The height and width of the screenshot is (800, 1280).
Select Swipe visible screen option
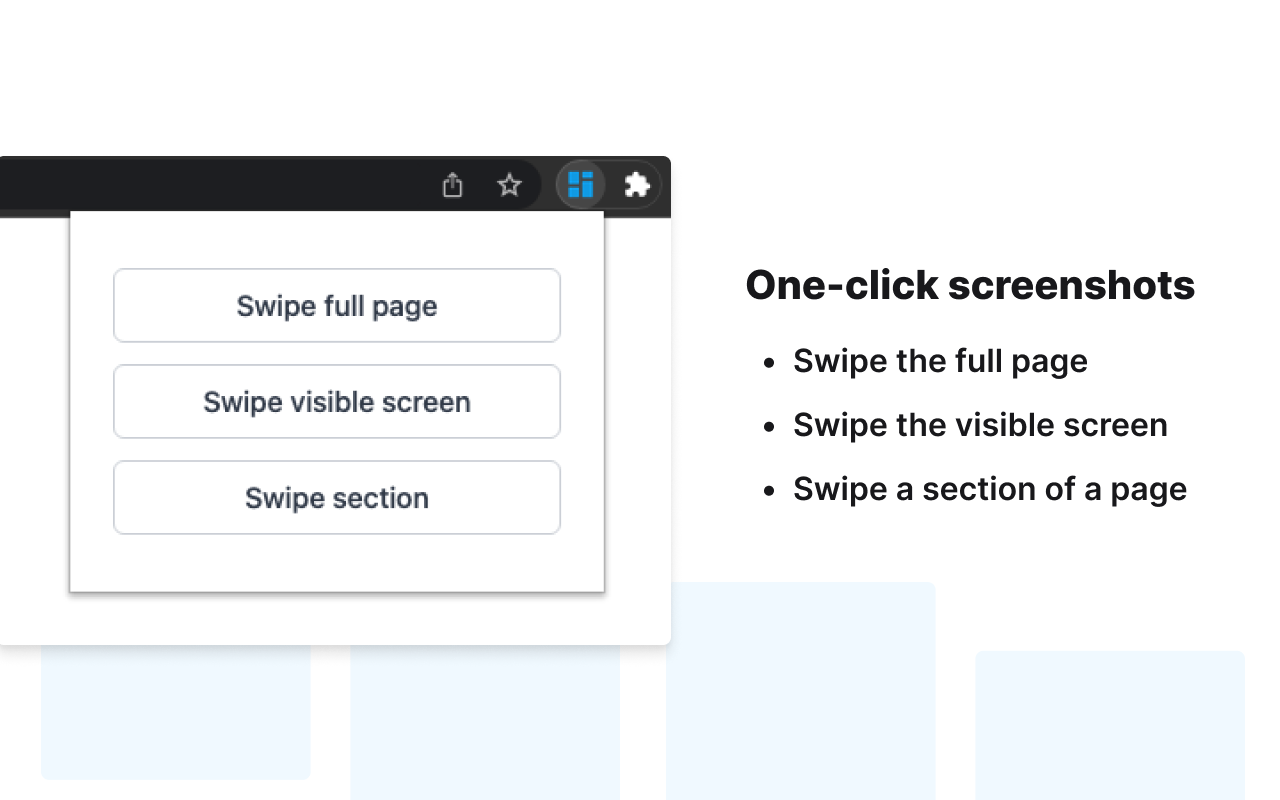(x=337, y=401)
